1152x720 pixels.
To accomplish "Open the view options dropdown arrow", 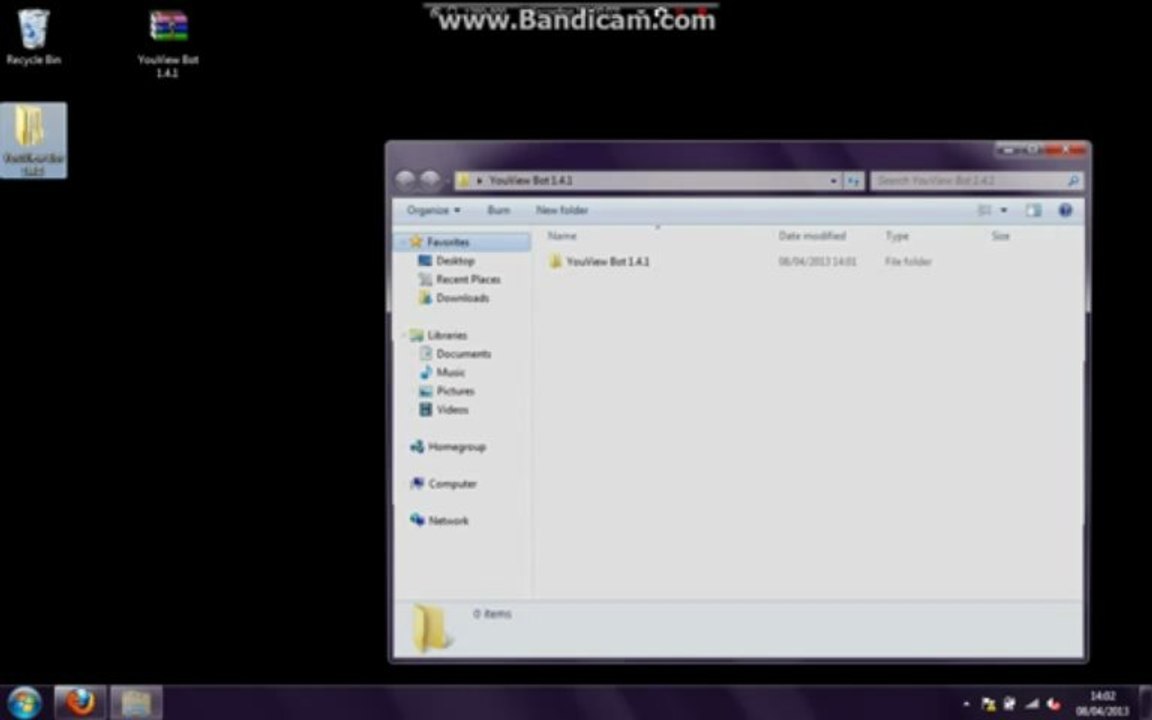I will (1004, 210).
